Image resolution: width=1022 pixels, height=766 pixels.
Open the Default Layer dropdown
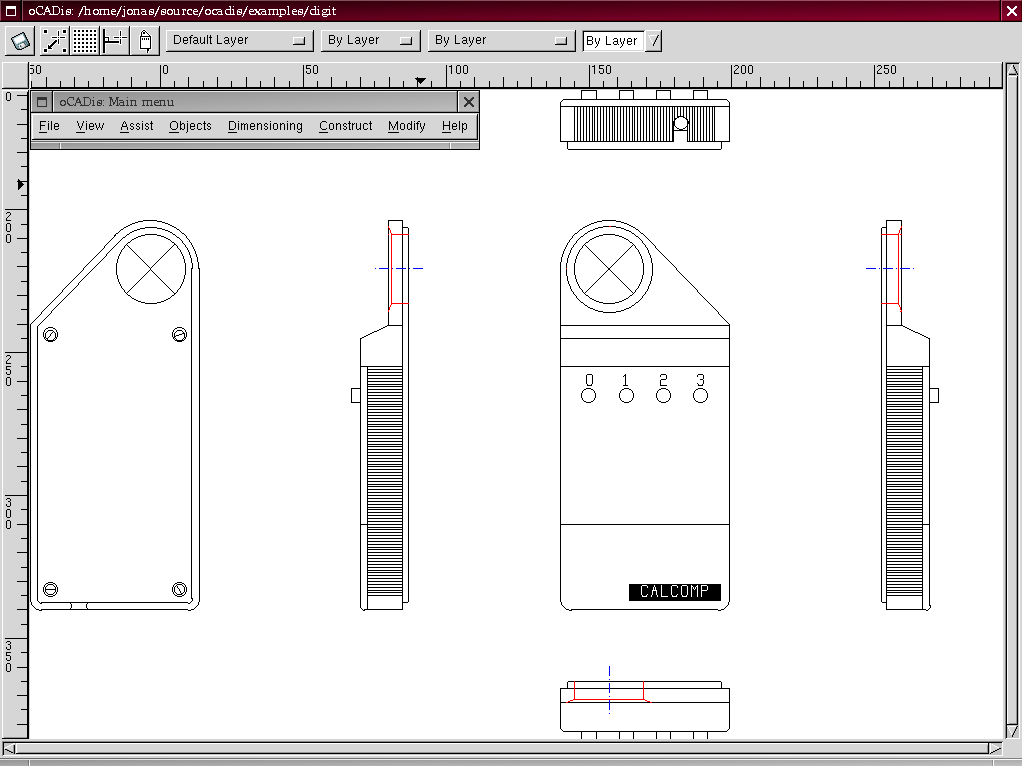tap(240, 41)
